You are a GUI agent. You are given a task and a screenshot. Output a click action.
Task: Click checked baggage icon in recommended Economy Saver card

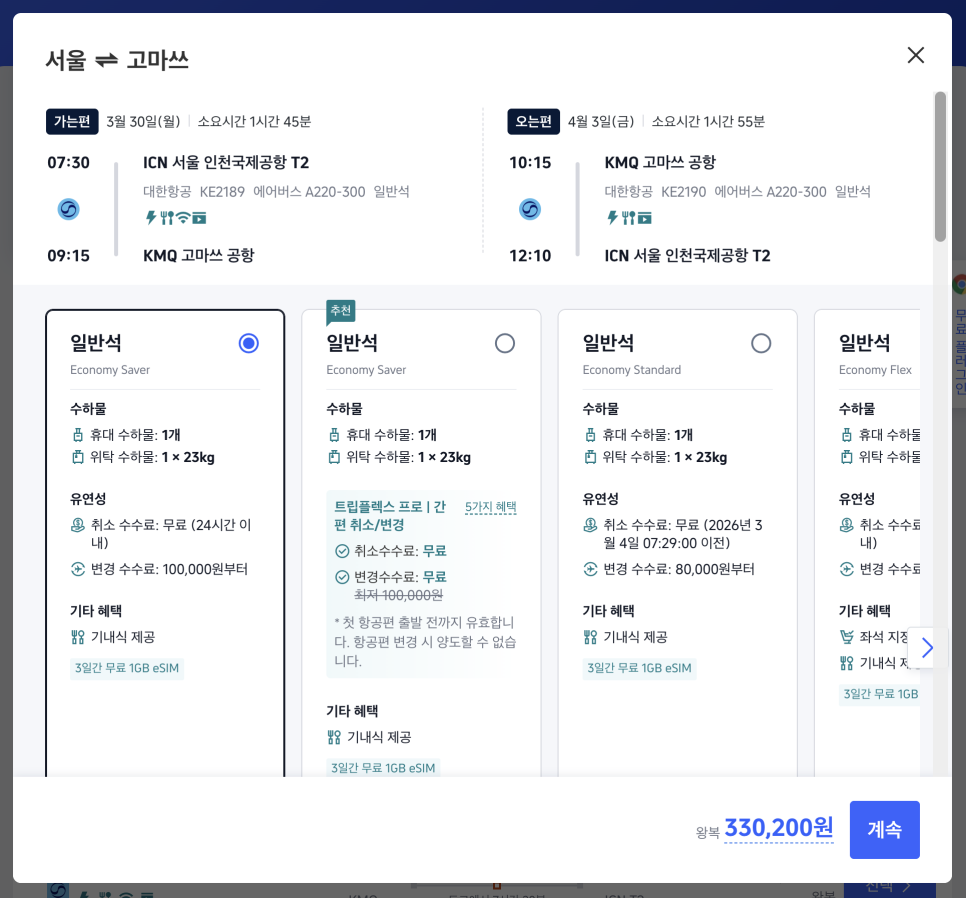pyautogui.click(x=334, y=457)
